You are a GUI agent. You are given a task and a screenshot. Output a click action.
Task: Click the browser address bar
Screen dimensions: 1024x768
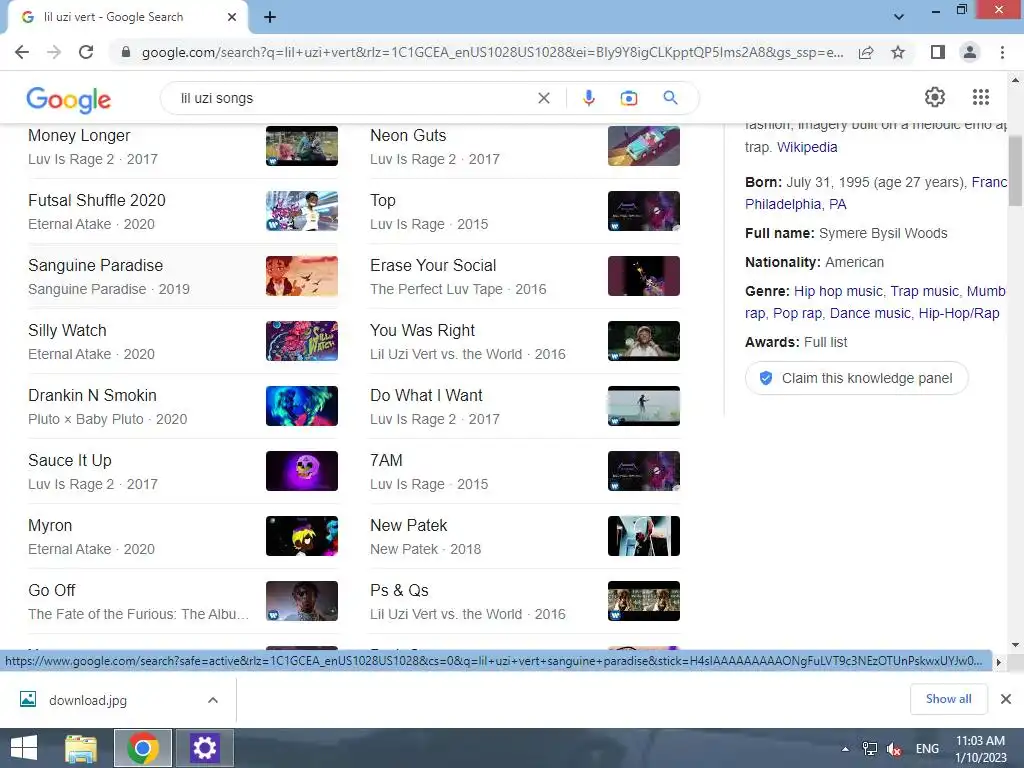[x=491, y=52]
